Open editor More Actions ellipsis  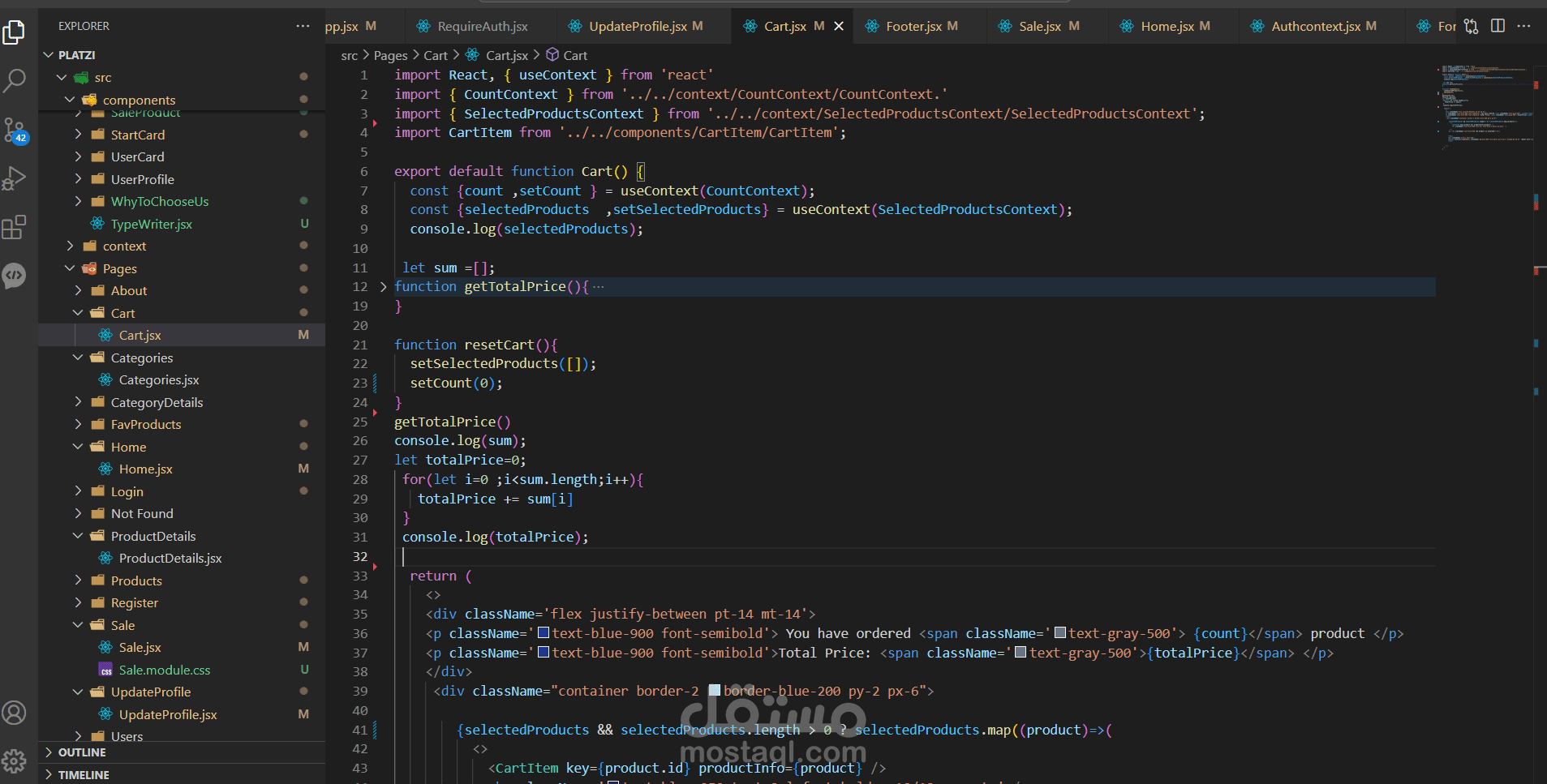pyautogui.click(x=1523, y=26)
